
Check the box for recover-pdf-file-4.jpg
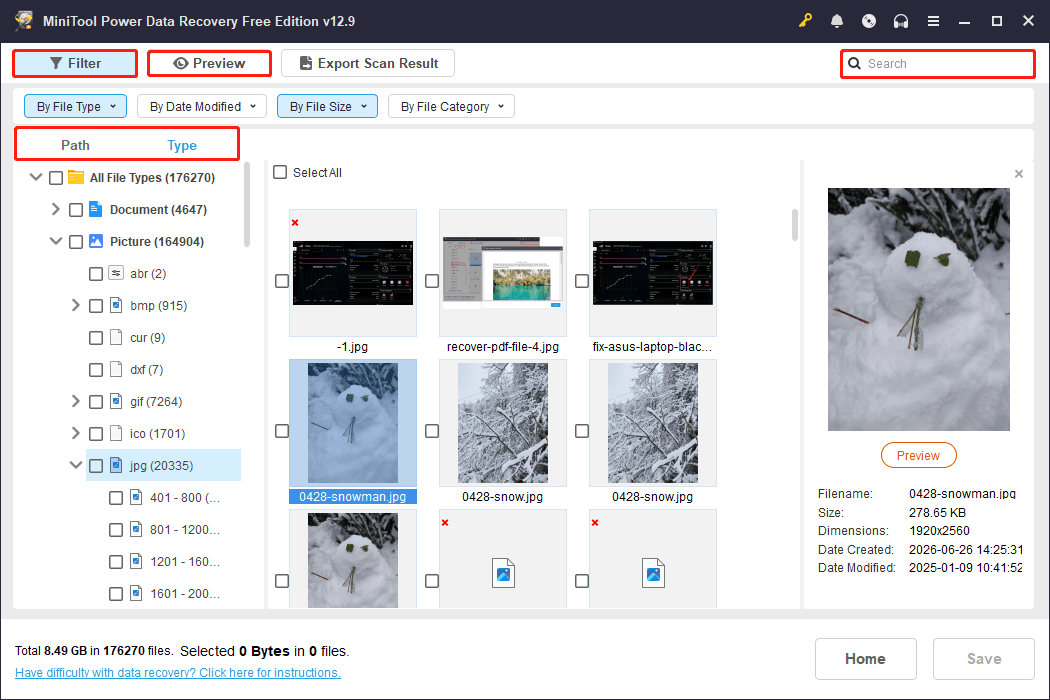pos(432,281)
